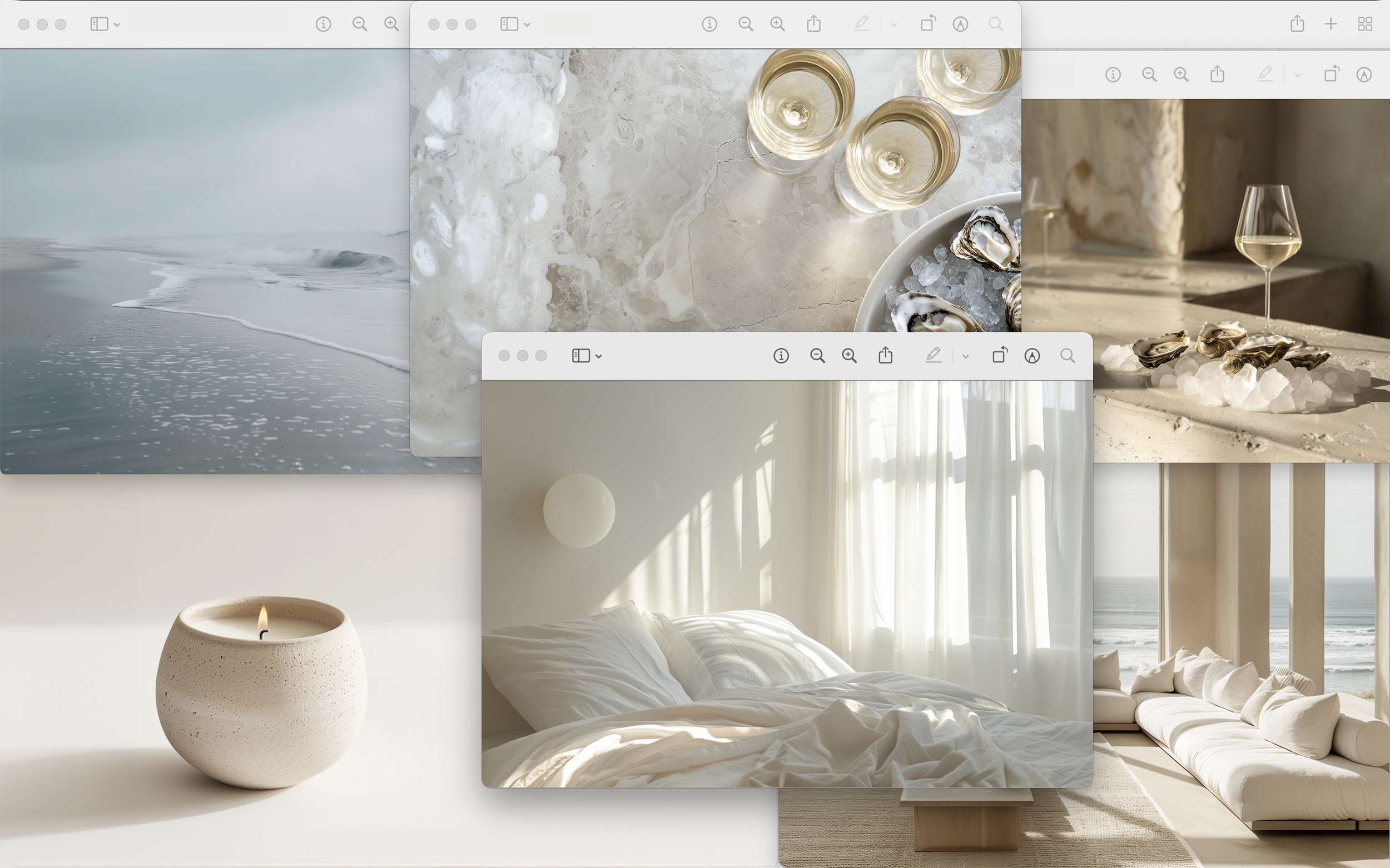1390x868 pixels.
Task: Show image info in the wine glass window
Action: point(1113,74)
